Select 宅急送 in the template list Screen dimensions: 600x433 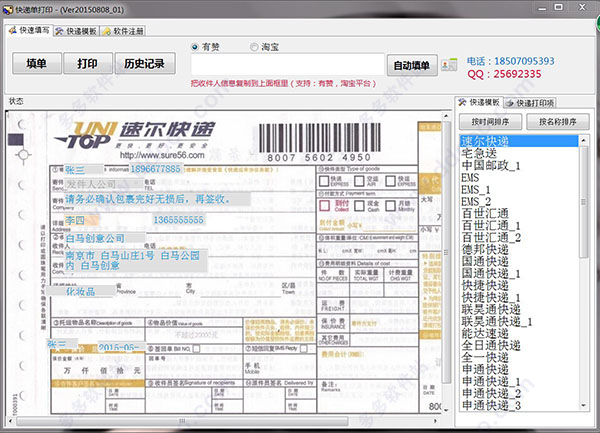click(519, 153)
